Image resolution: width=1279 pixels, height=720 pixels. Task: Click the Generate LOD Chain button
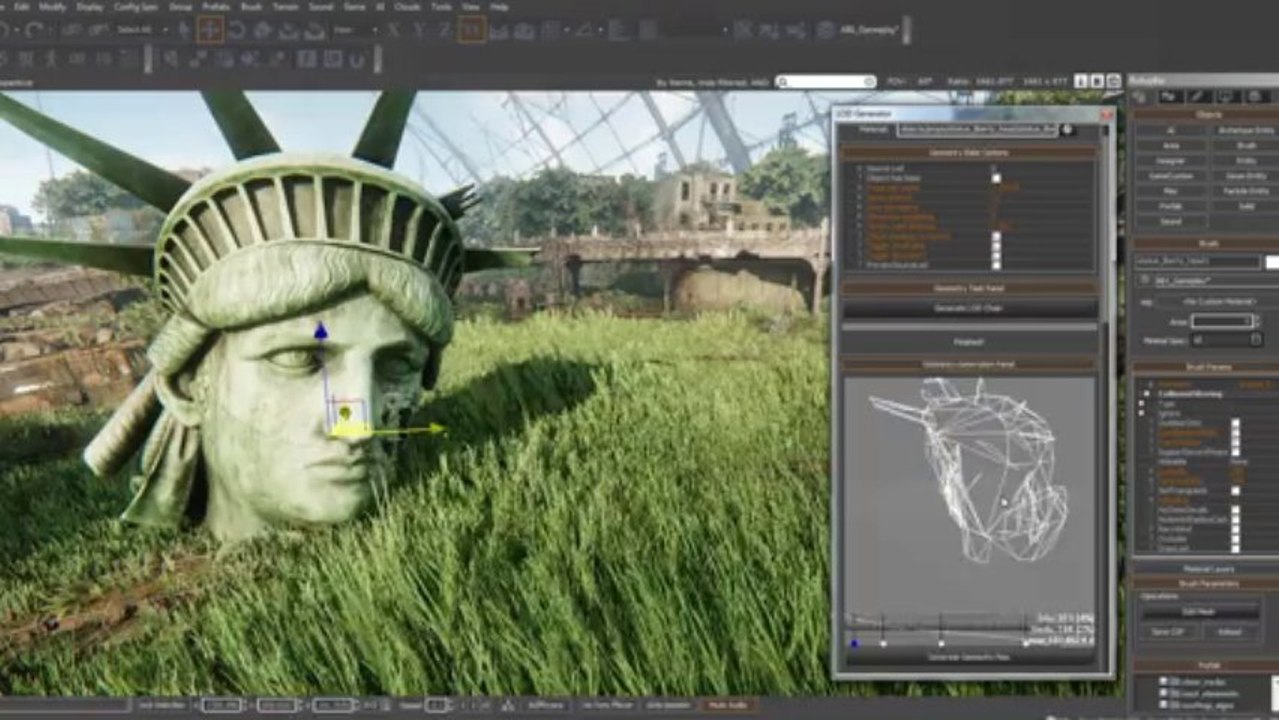point(970,308)
